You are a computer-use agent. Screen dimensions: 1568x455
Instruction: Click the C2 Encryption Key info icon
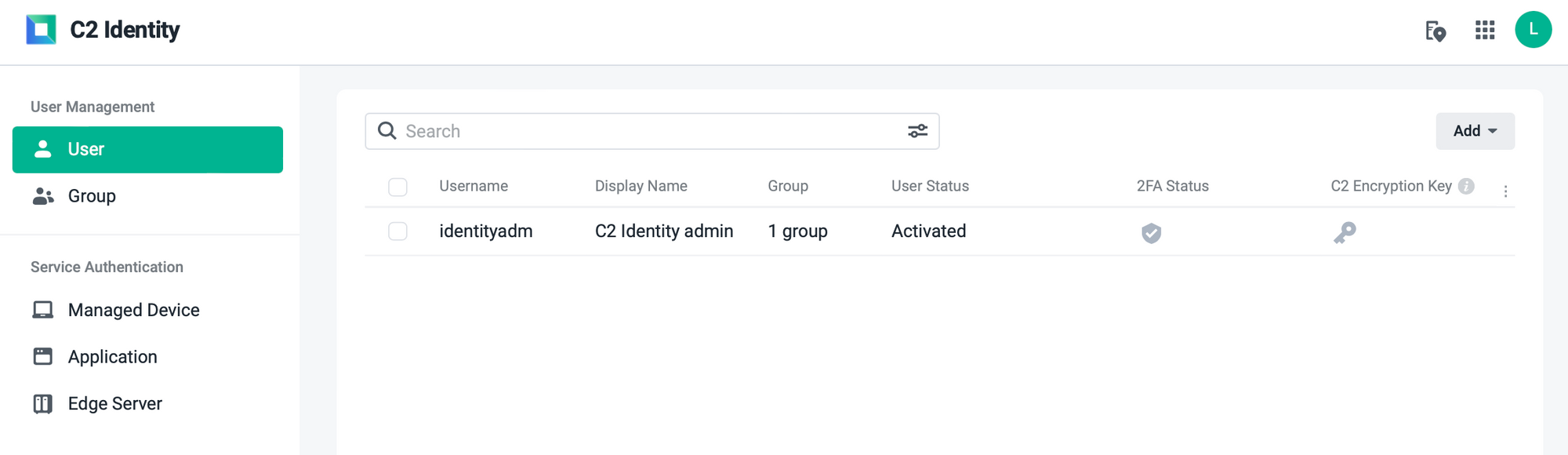click(1466, 186)
